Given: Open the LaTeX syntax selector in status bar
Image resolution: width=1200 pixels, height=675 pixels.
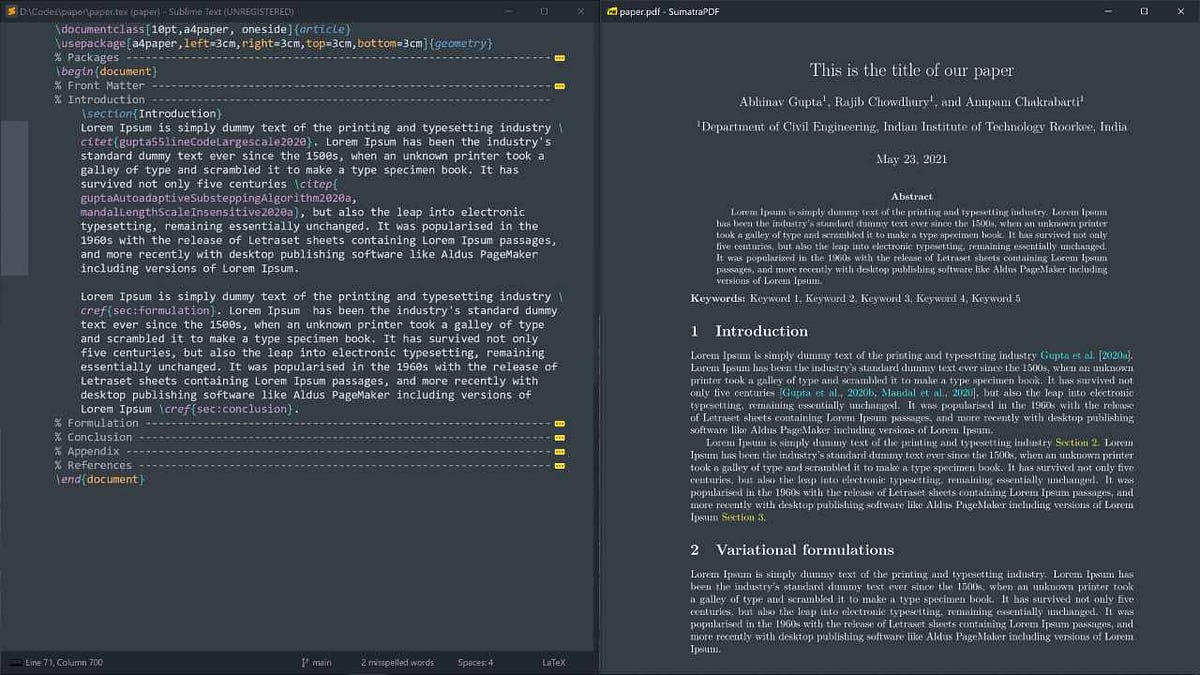Looking at the screenshot, I should coord(553,662).
